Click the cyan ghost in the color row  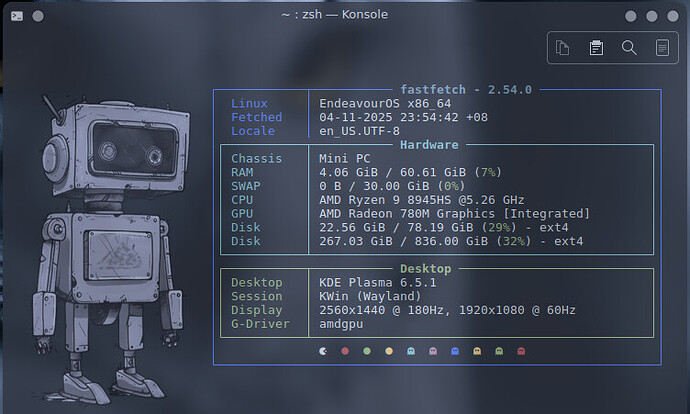(x=411, y=351)
